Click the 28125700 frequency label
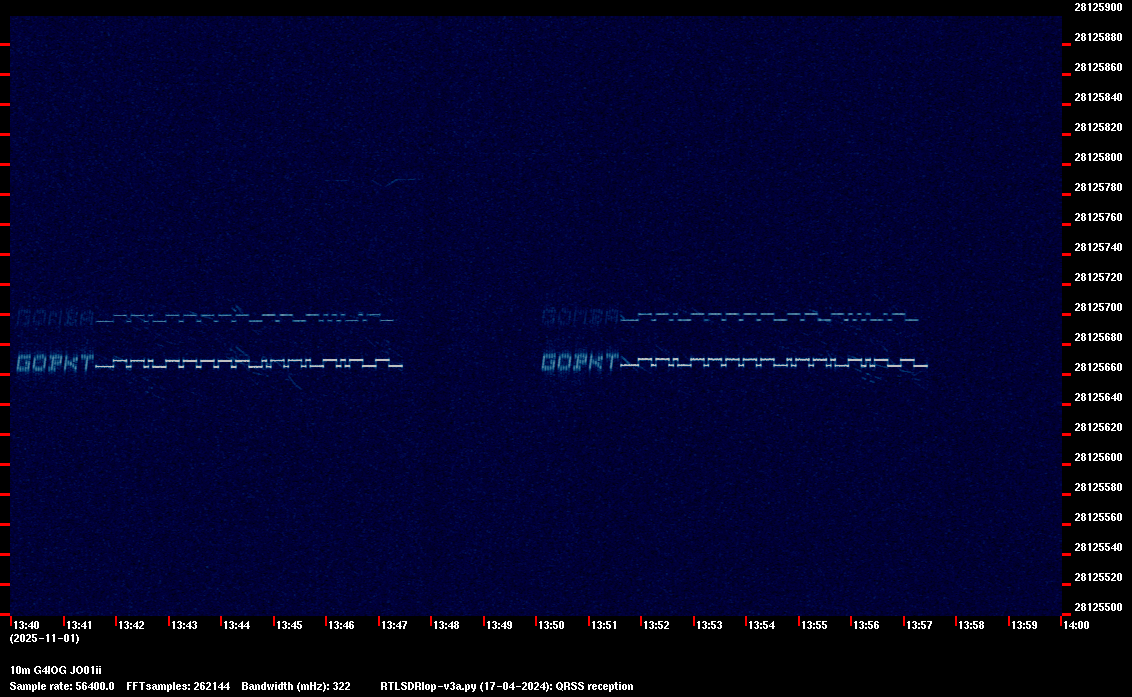This screenshot has height=697, width=1132. tap(1099, 308)
